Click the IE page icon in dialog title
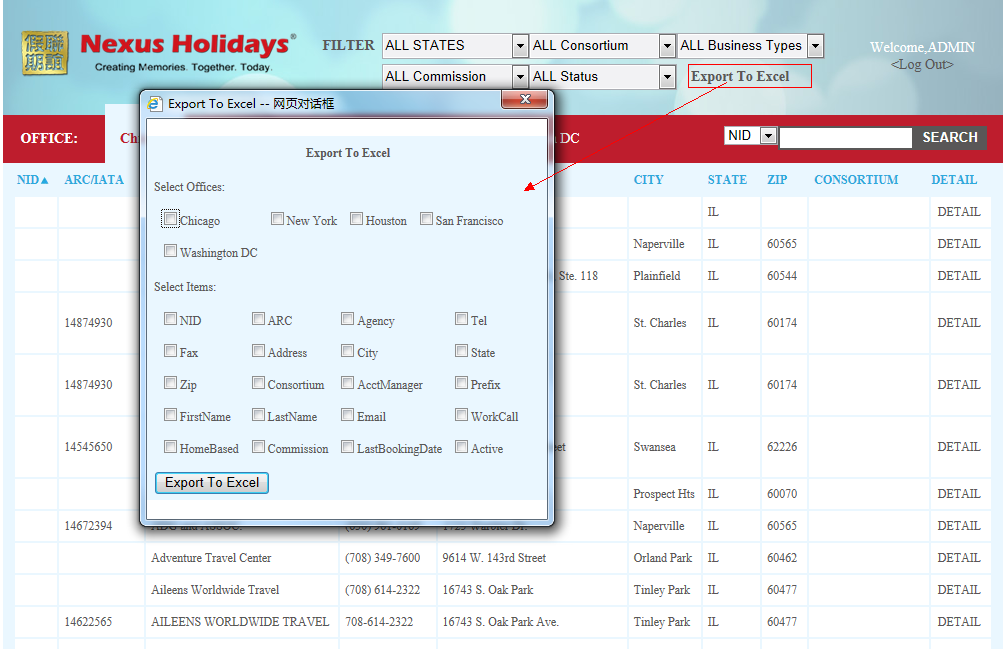The width and height of the screenshot is (1007, 649). tap(155, 104)
